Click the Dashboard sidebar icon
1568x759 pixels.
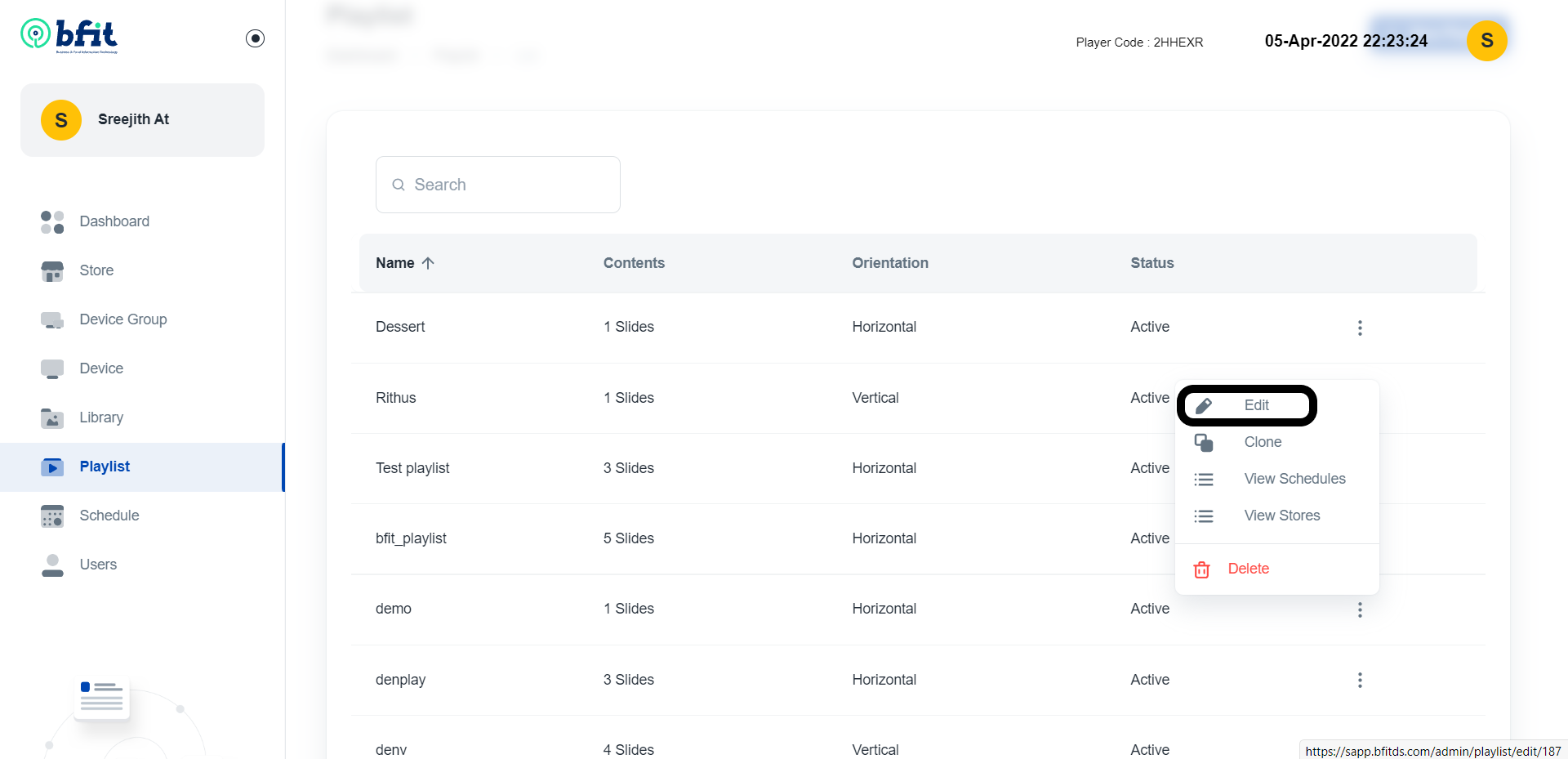[52, 221]
